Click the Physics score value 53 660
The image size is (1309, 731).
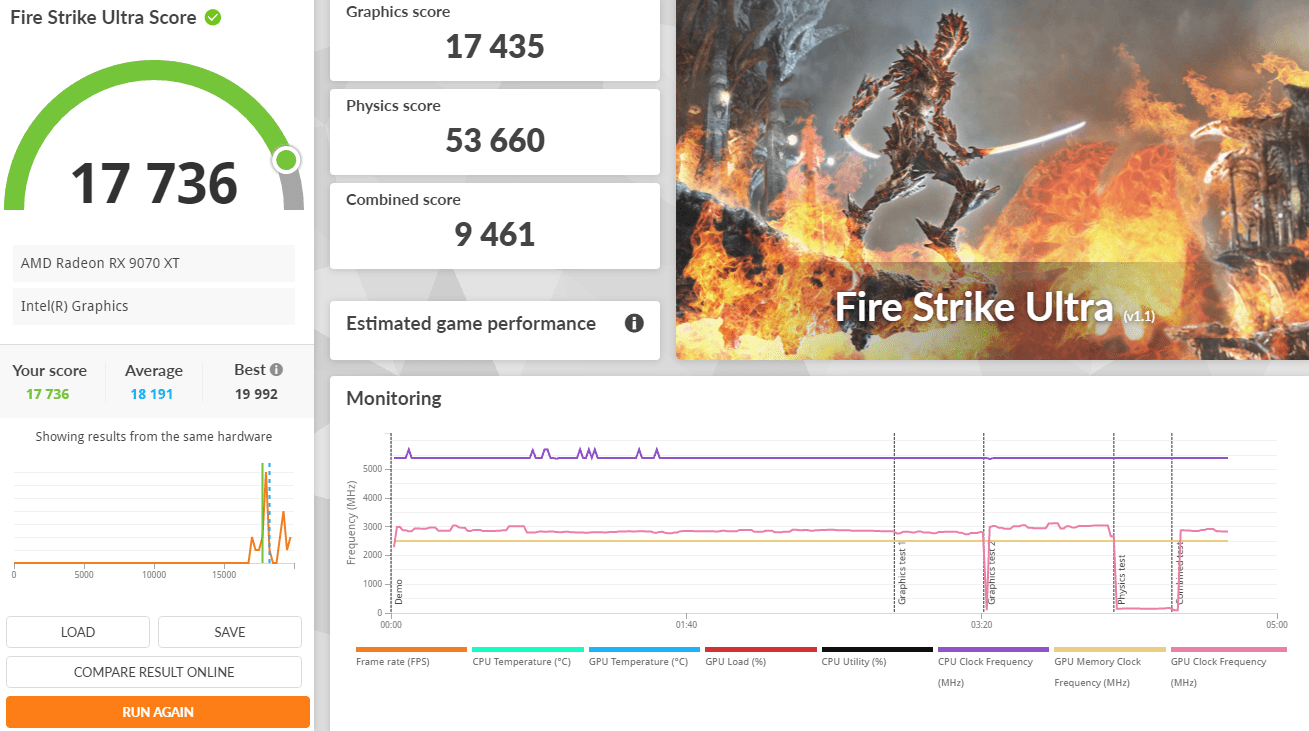click(495, 140)
